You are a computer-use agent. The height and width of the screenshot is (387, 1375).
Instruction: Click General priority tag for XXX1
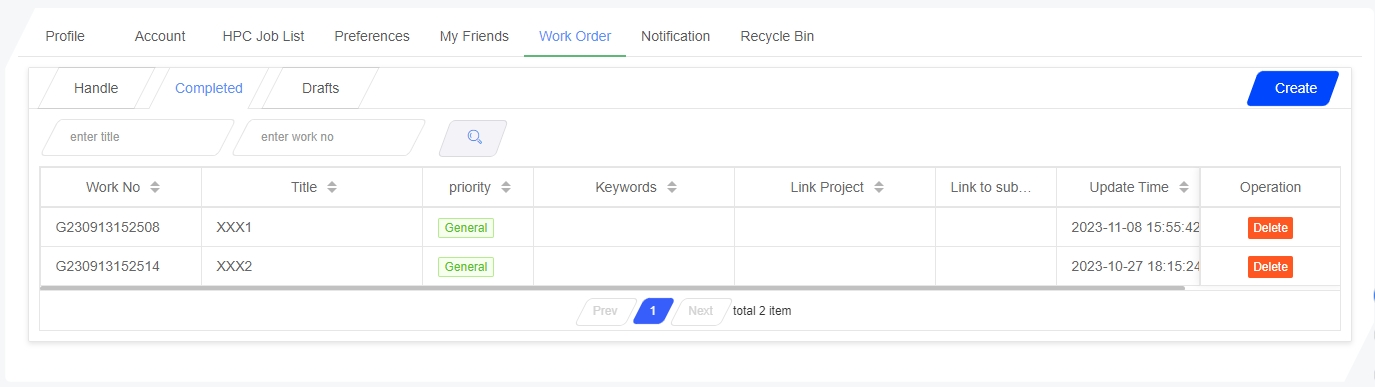(466, 228)
